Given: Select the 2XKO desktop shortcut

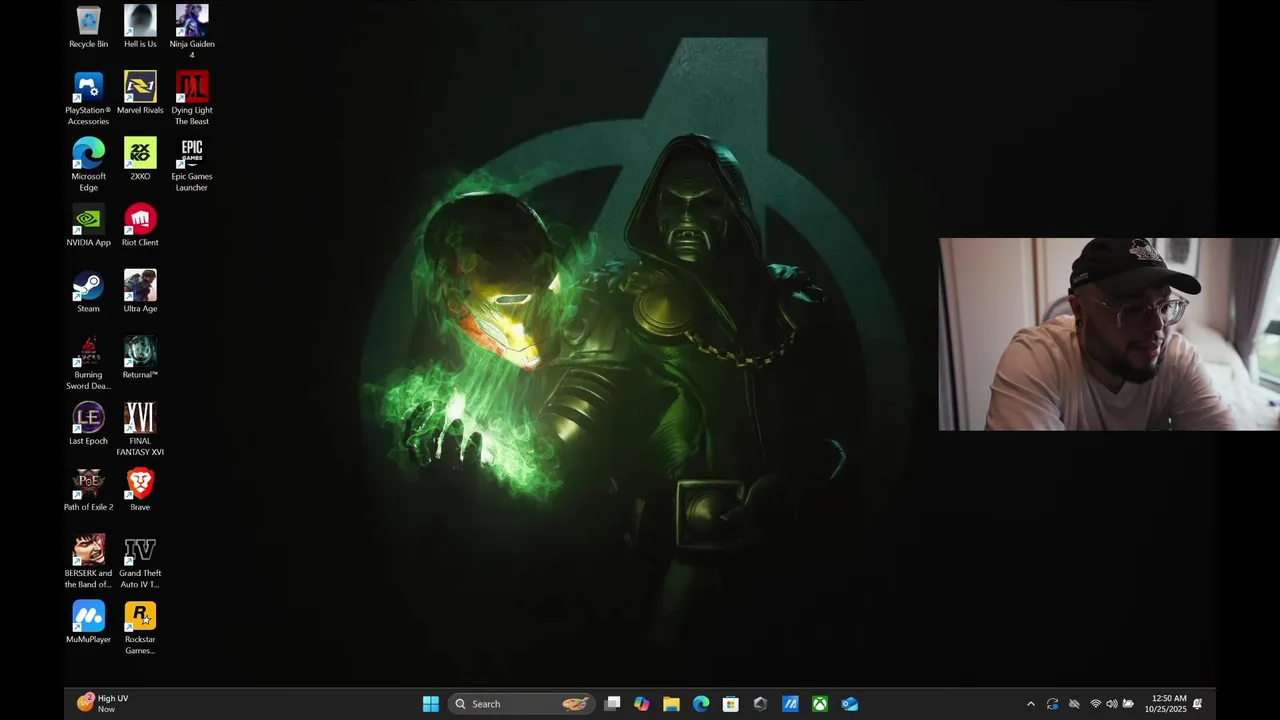Looking at the screenshot, I should (x=140, y=159).
